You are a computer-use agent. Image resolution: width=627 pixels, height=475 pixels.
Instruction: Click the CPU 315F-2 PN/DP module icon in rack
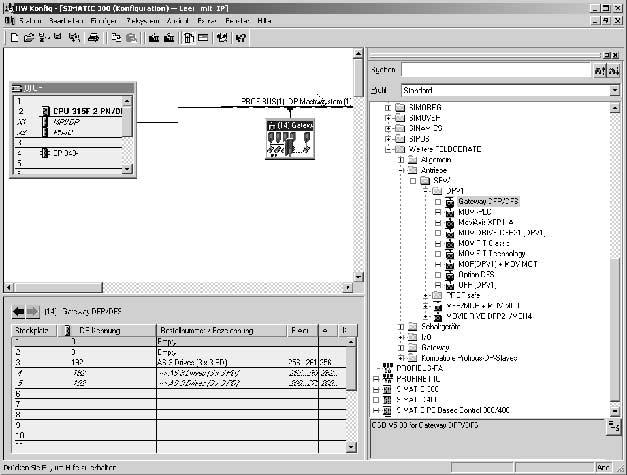click(x=45, y=111)
